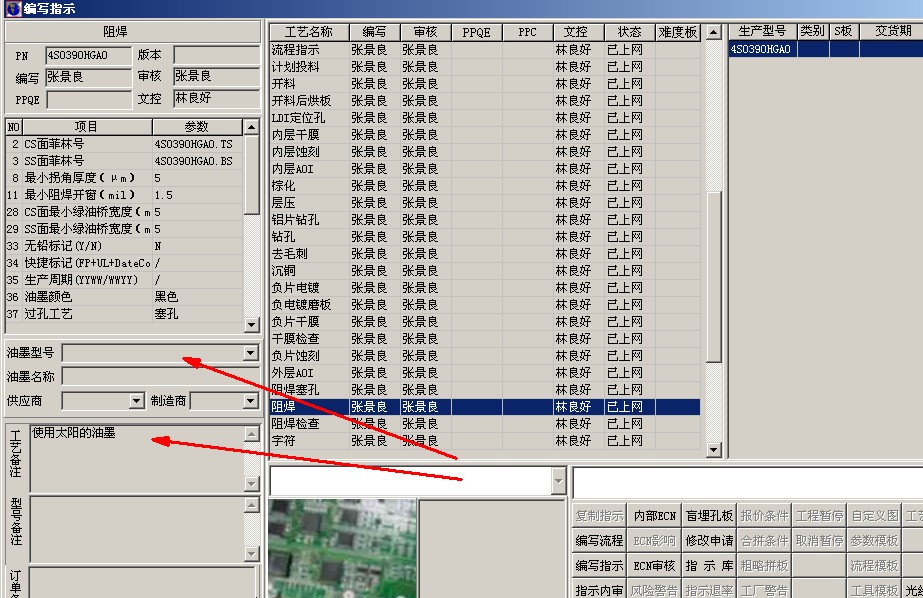The width and height of the screenshot is (923, 598).
Task: Click the process list scroll-down arrow
Action: click(x=713, y=450)
